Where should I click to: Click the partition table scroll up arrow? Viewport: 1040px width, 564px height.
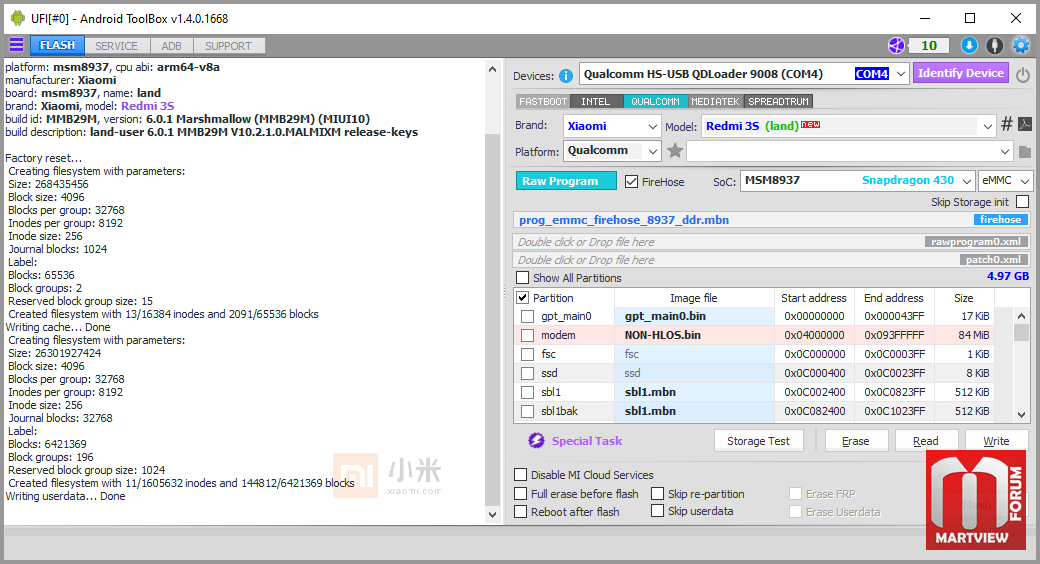point(1021,317)
